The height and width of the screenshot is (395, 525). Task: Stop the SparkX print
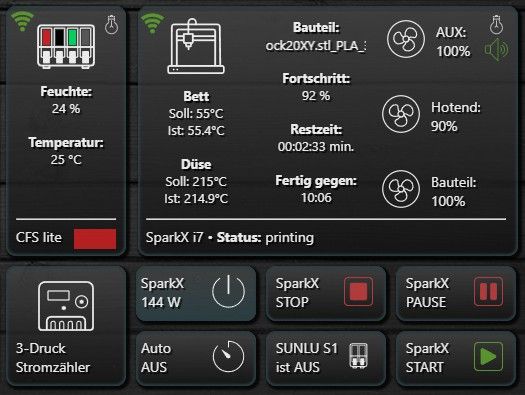326,293
